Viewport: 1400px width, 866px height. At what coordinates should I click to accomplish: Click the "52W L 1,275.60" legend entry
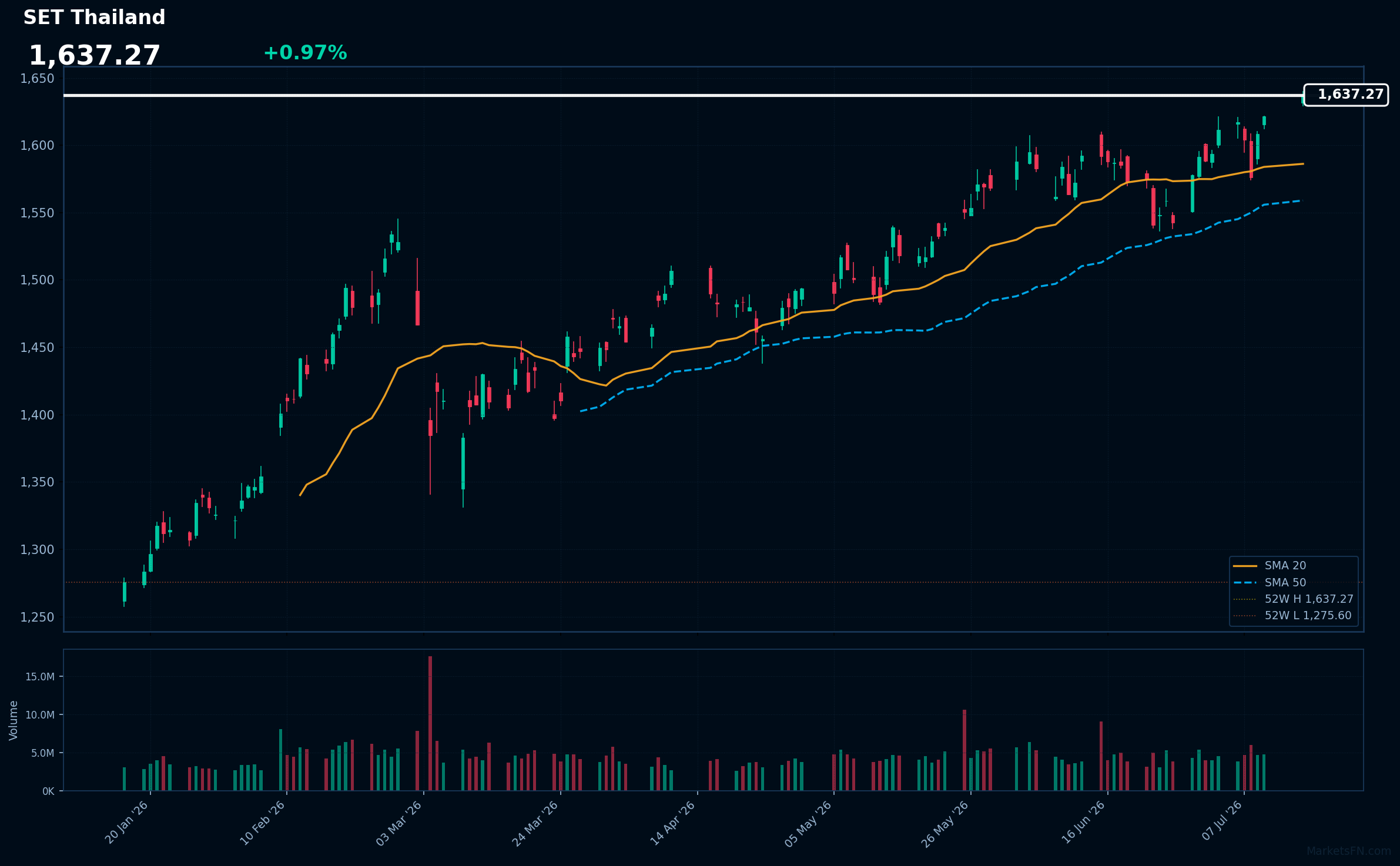pyautogui.click(x=1292, y=616)
